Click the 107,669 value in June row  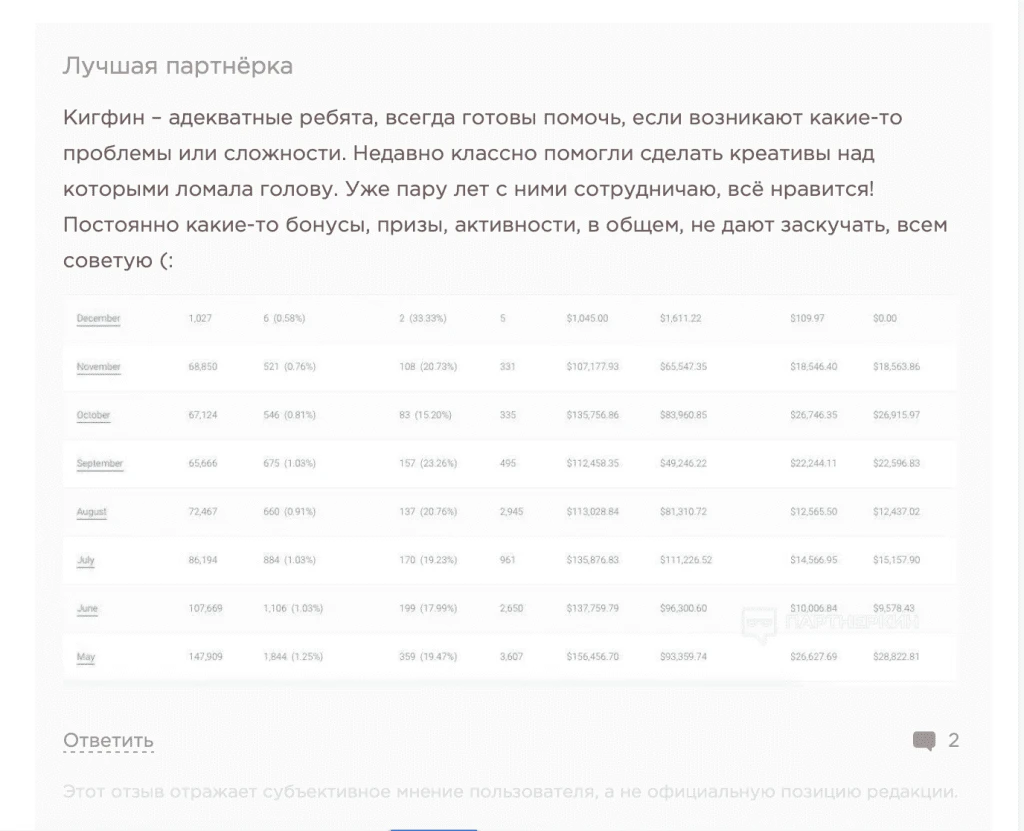point(205,608)
